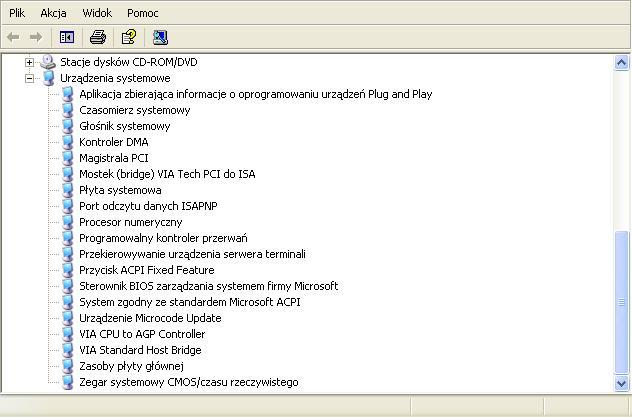Click the CD-ROM drive category icon
Screen dimensions: 632x417
(48, 62)
